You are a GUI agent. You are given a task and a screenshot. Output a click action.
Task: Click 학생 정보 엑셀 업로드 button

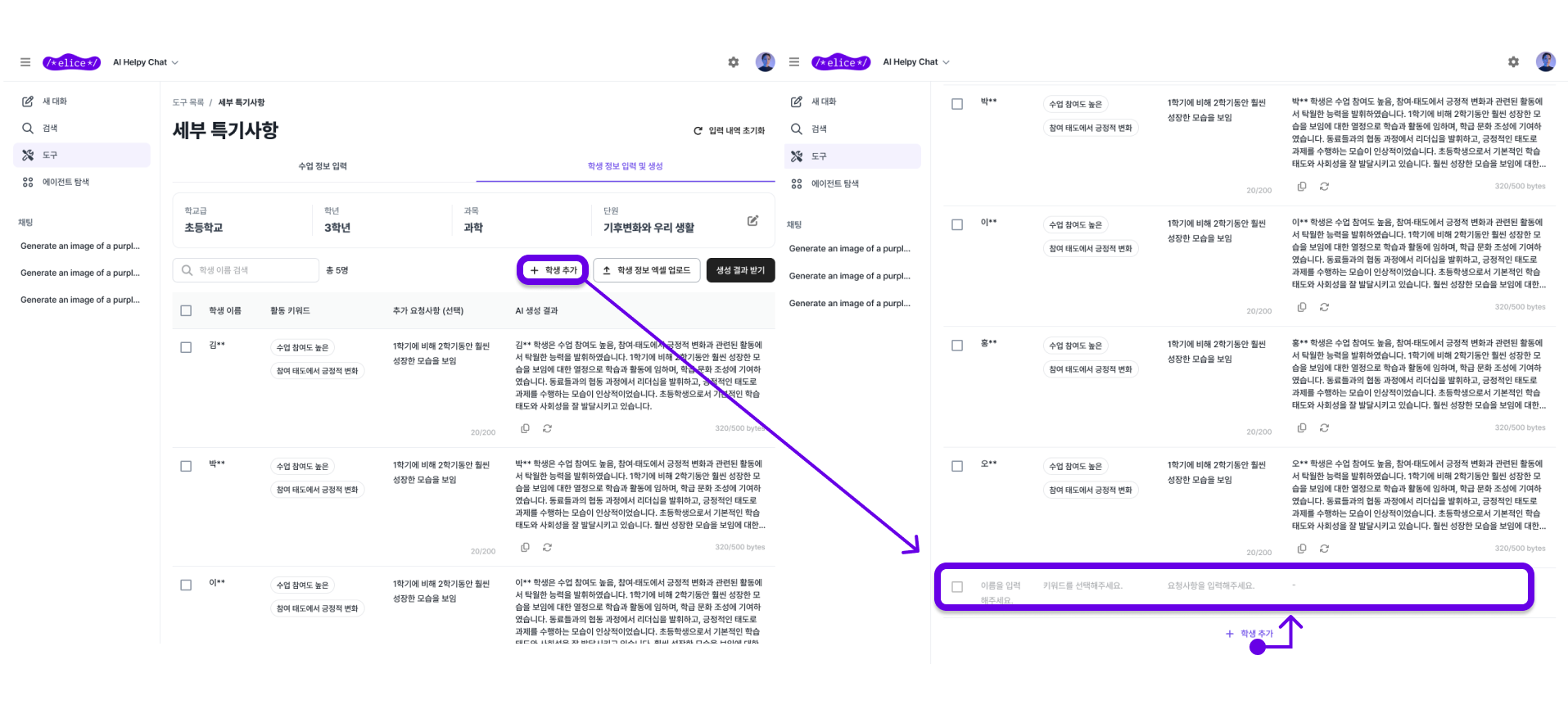point(646,270)
